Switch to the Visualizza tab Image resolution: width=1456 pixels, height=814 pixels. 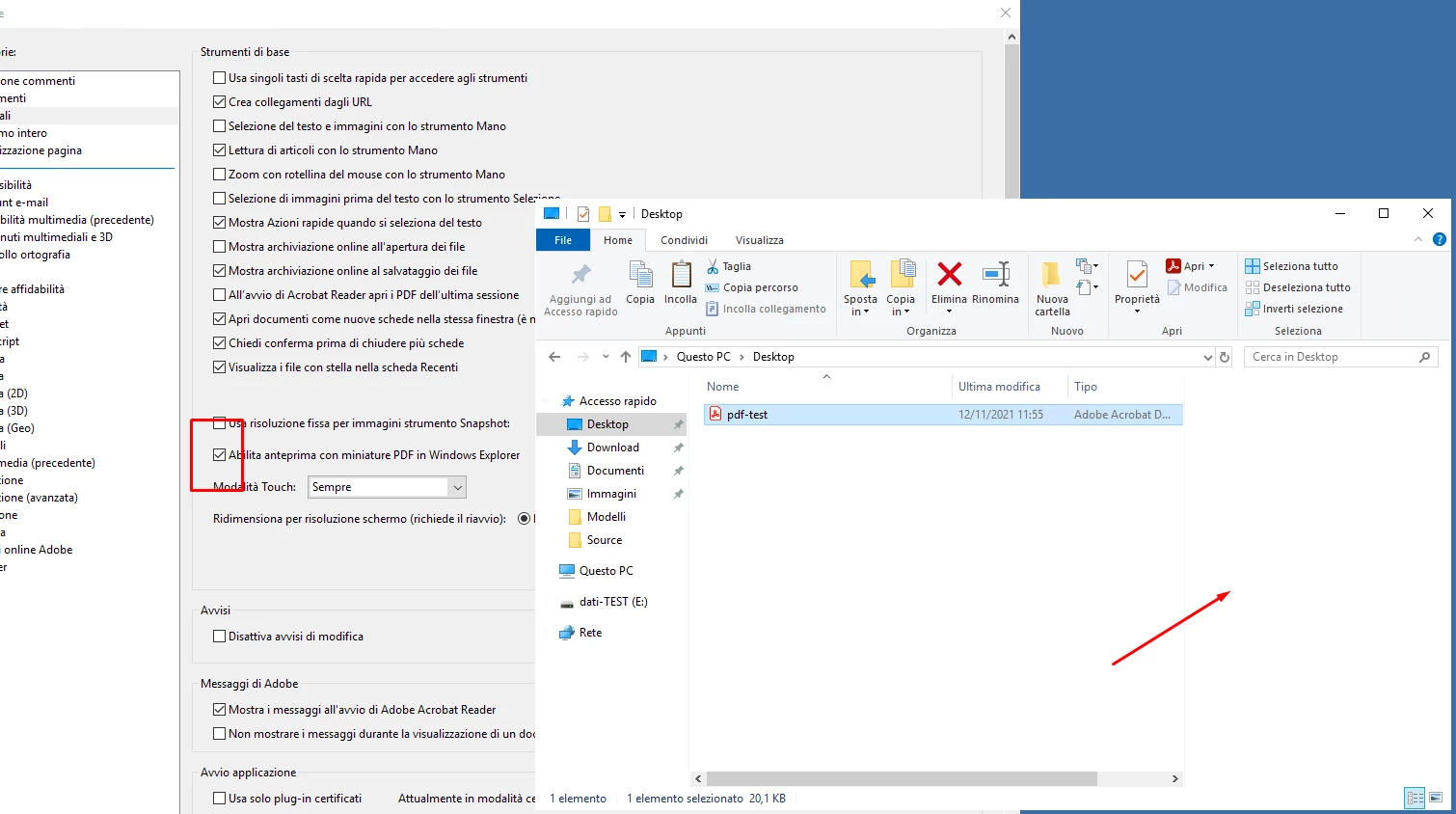(x=759, y=240)
